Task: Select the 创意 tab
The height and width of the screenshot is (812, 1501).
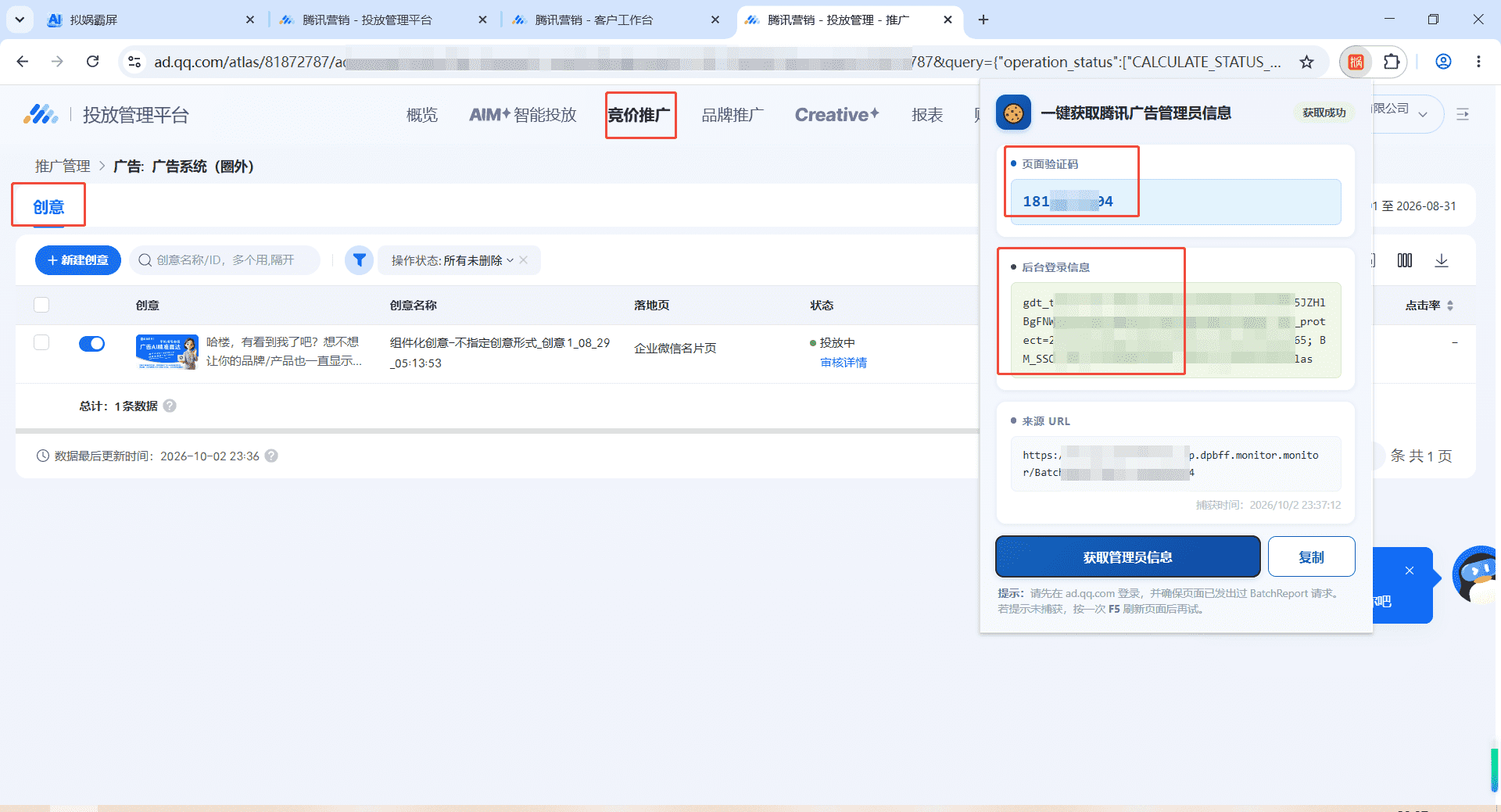Action: pos(48,207)
